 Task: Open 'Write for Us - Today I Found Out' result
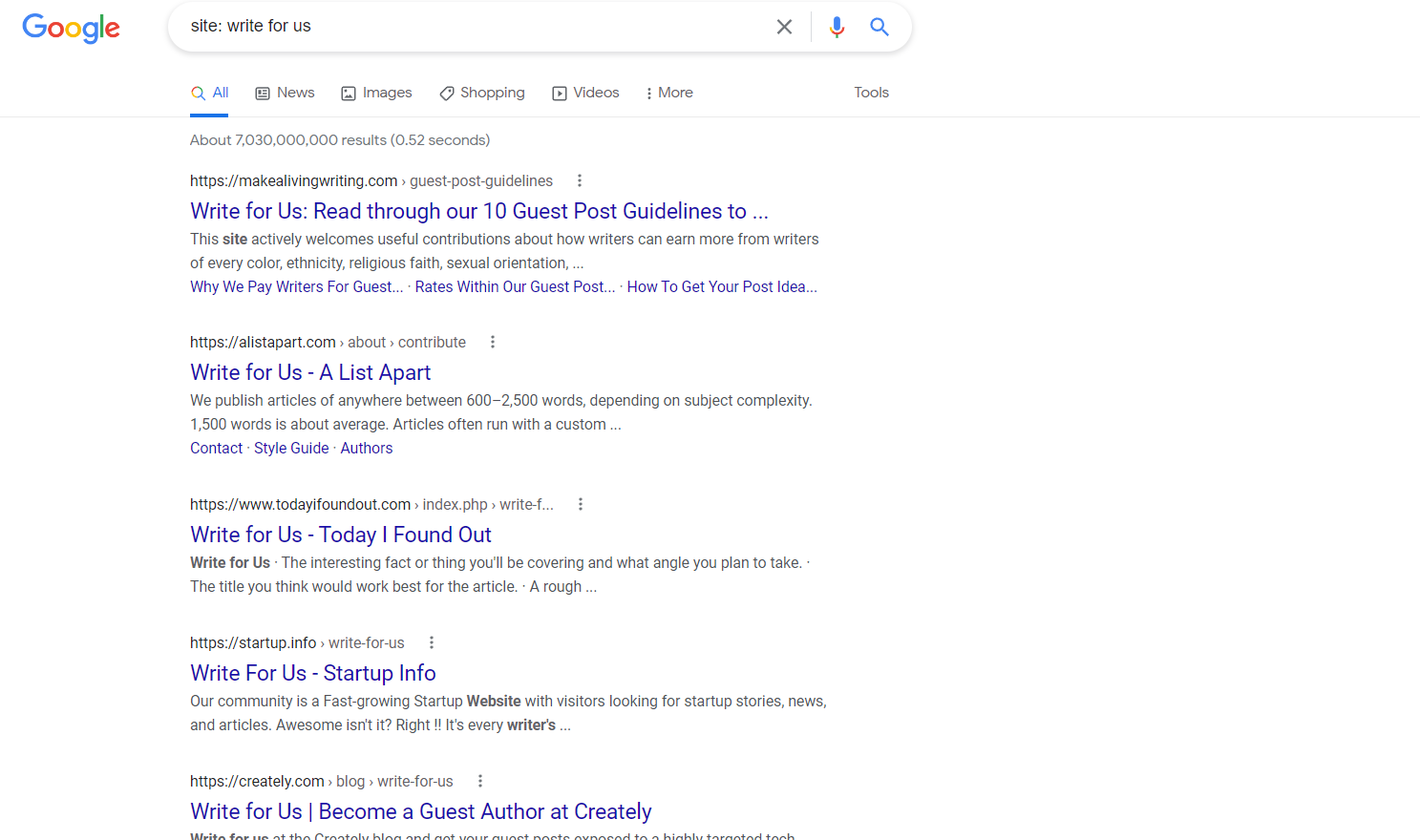click(x=341, y=535)
